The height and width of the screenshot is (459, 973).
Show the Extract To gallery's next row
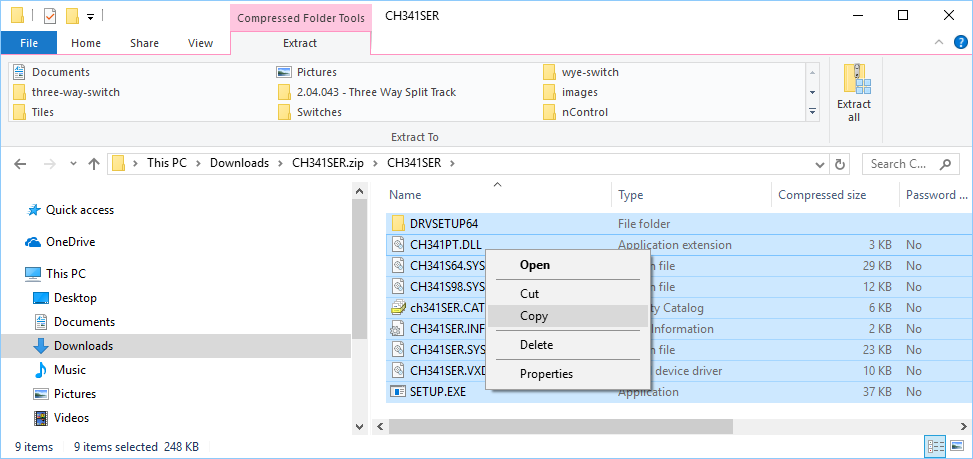point(813,92)
